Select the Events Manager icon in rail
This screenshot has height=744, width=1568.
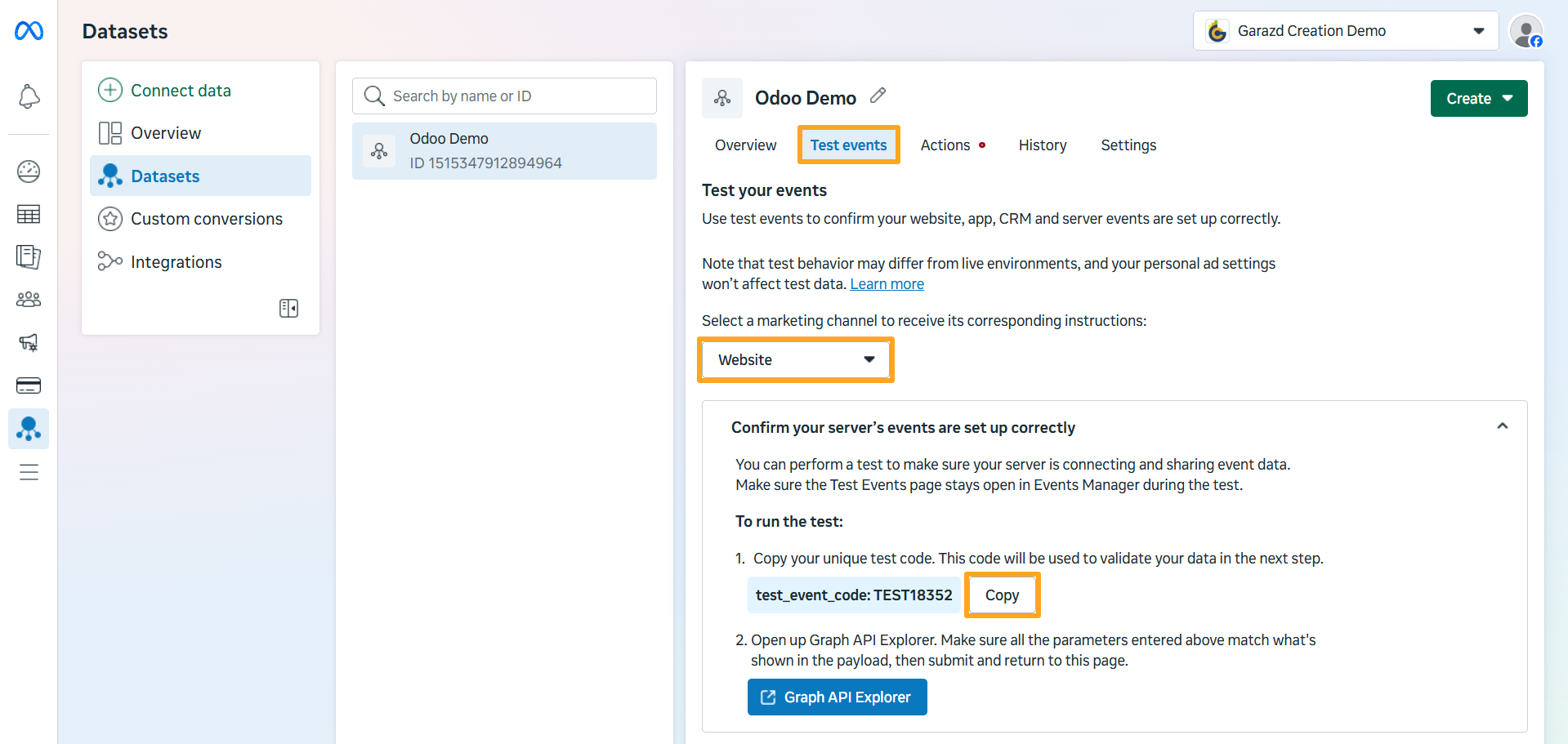(x=29, y=428)
